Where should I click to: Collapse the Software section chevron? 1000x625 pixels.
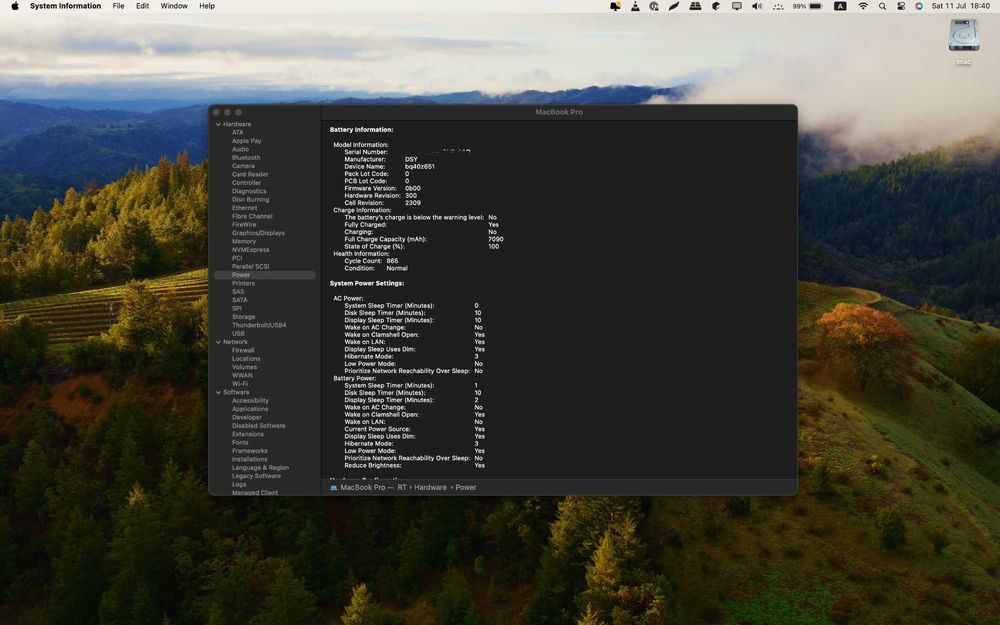click(218, 392)
